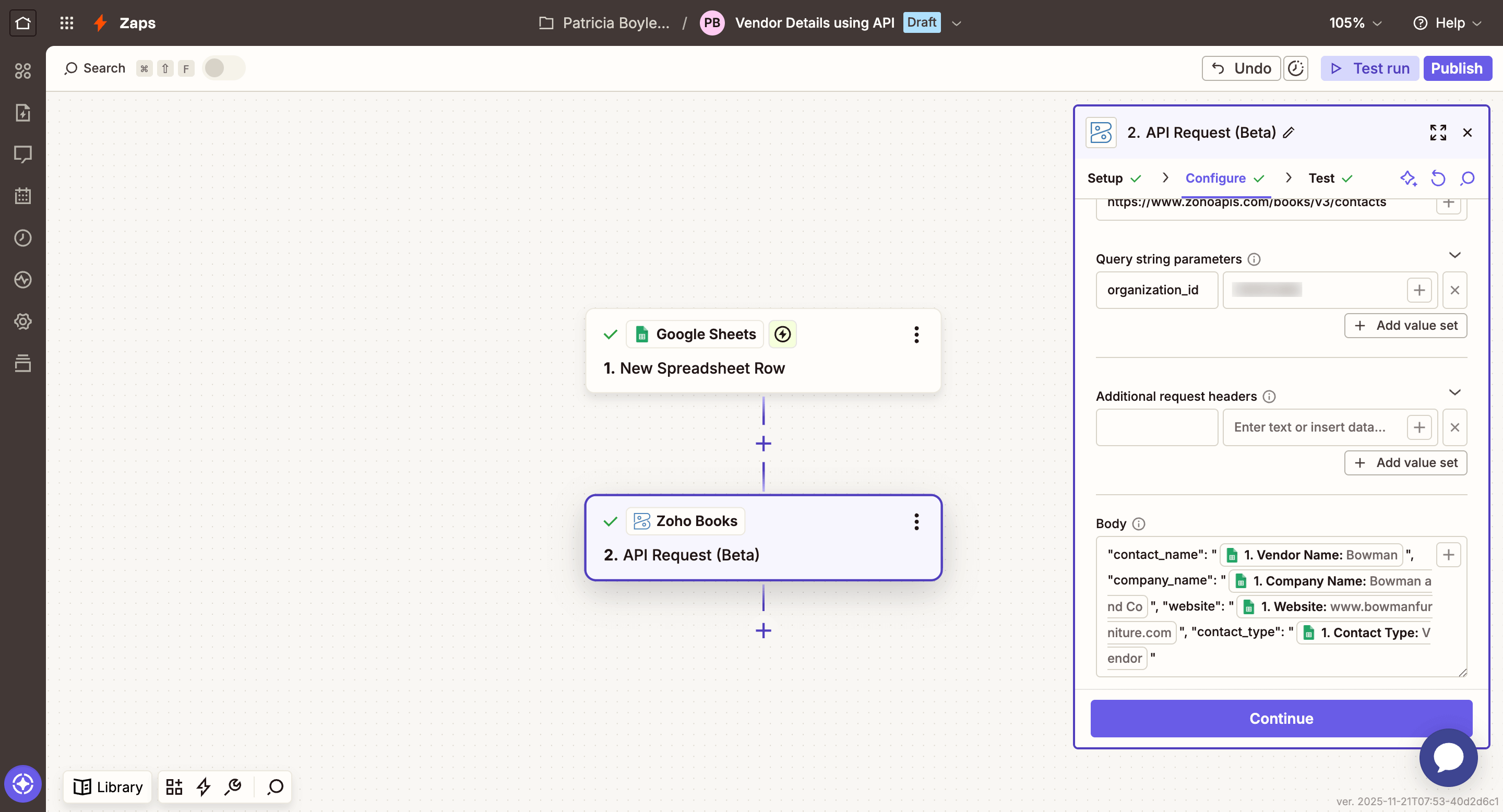The height and width of the screenshot is (812, 1503).
Task: Click the Publish button
Action: (x=1457, y=68)
